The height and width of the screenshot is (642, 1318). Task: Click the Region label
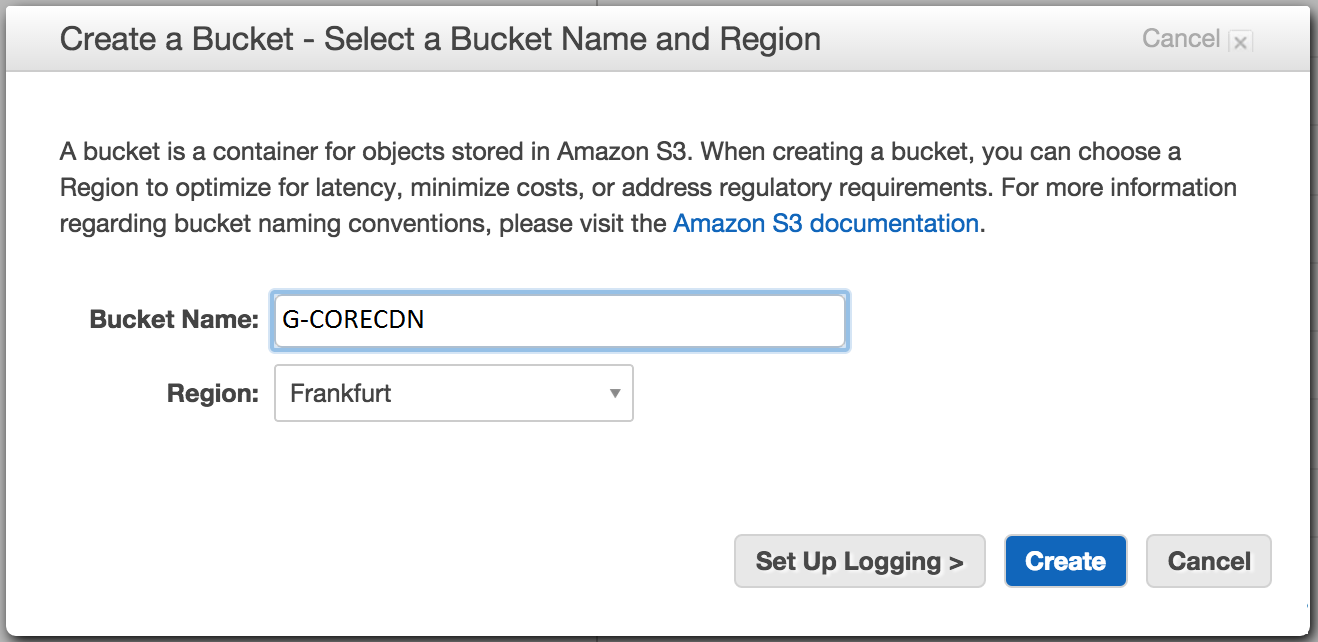(213, 394)
